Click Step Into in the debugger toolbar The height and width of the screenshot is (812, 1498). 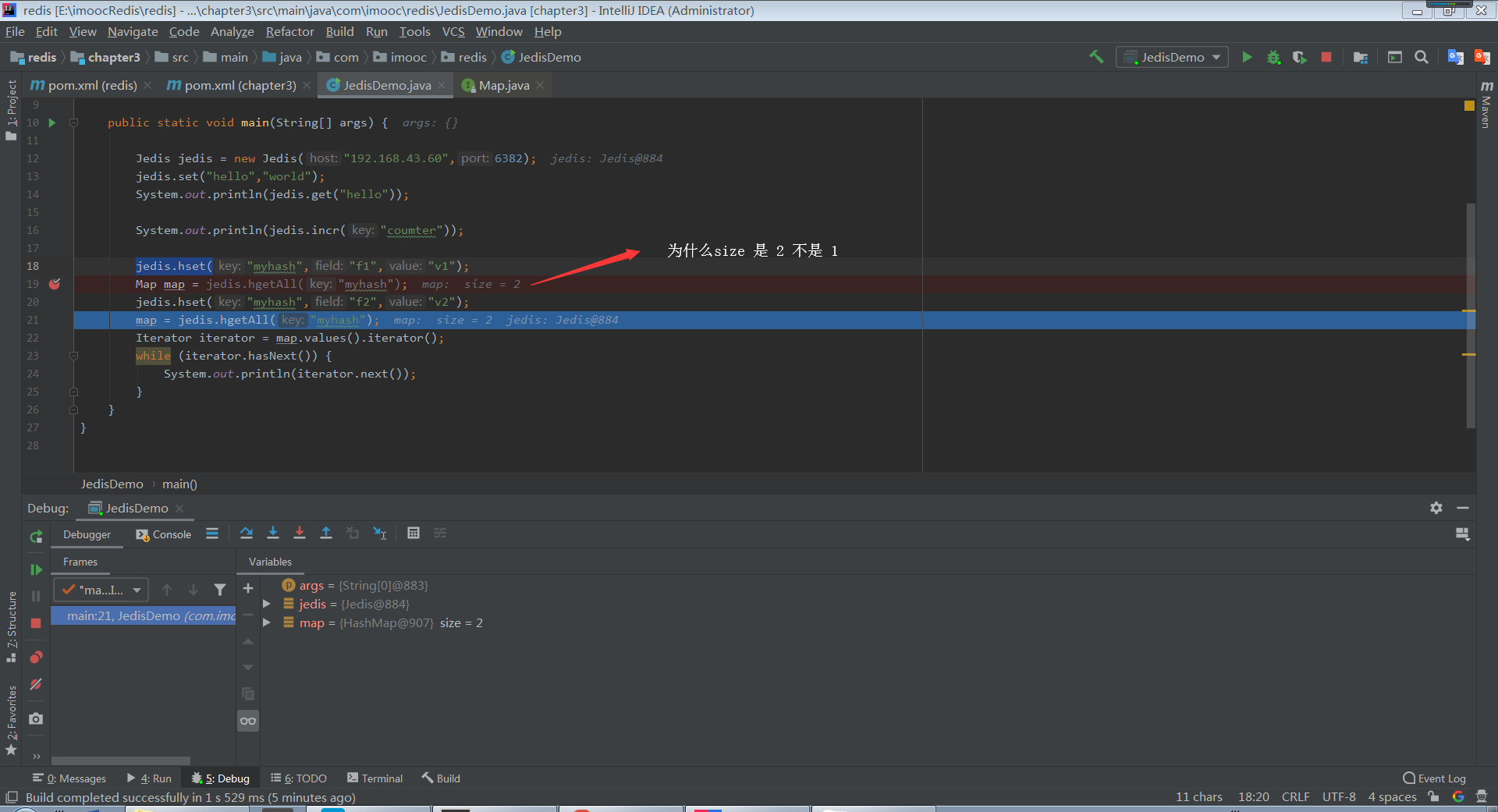click(x=273, y=533)
